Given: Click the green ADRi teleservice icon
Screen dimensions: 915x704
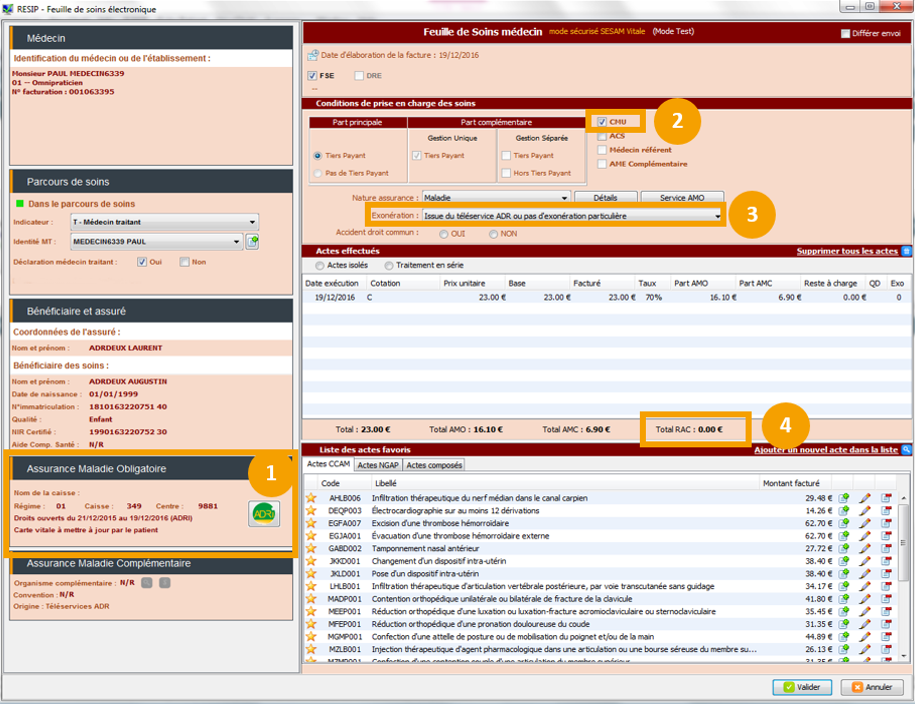Looking at the screenshot, I should [x=264, y=514].
